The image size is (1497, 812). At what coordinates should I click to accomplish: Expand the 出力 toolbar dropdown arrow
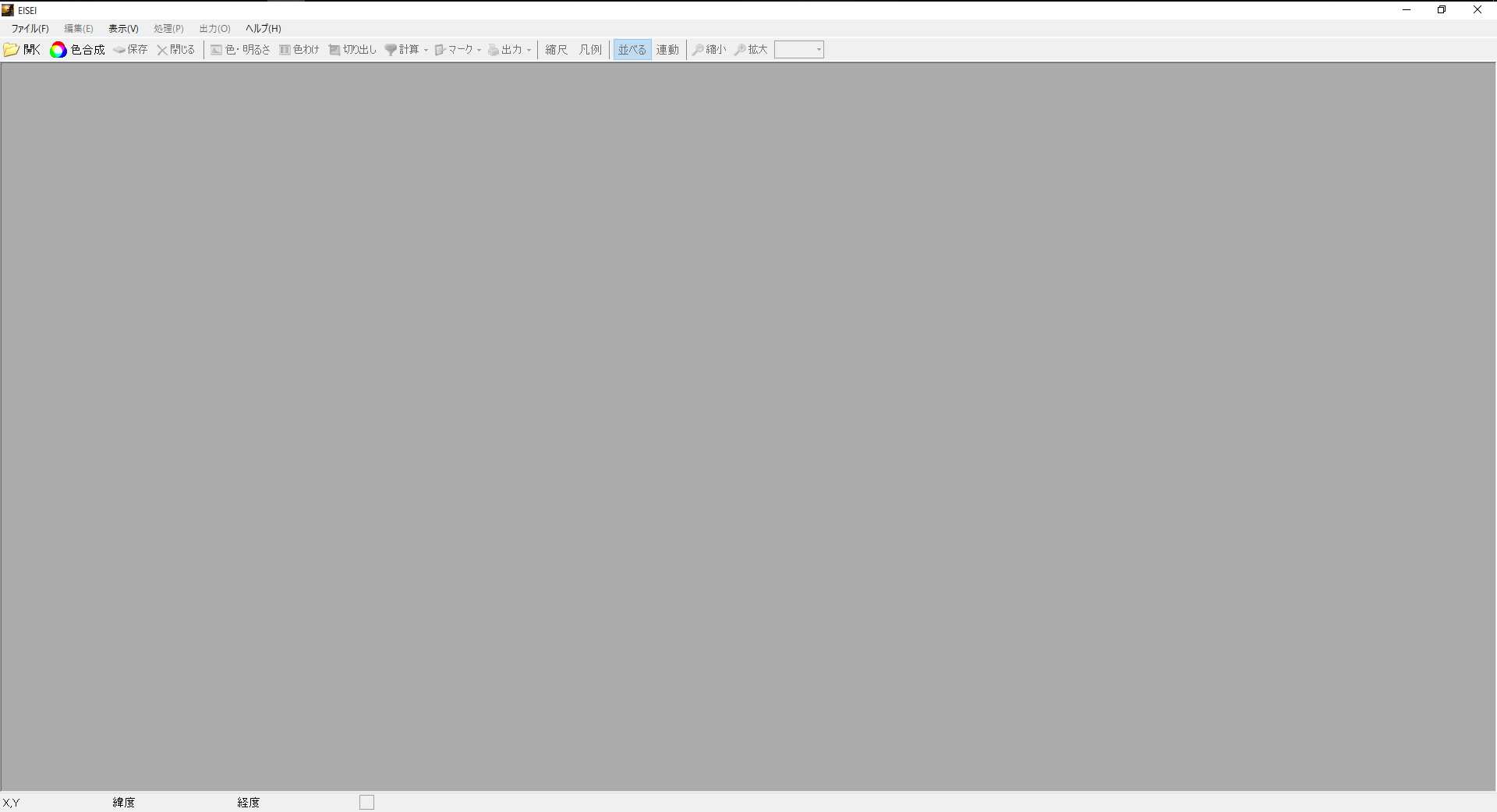click(529, 50)
